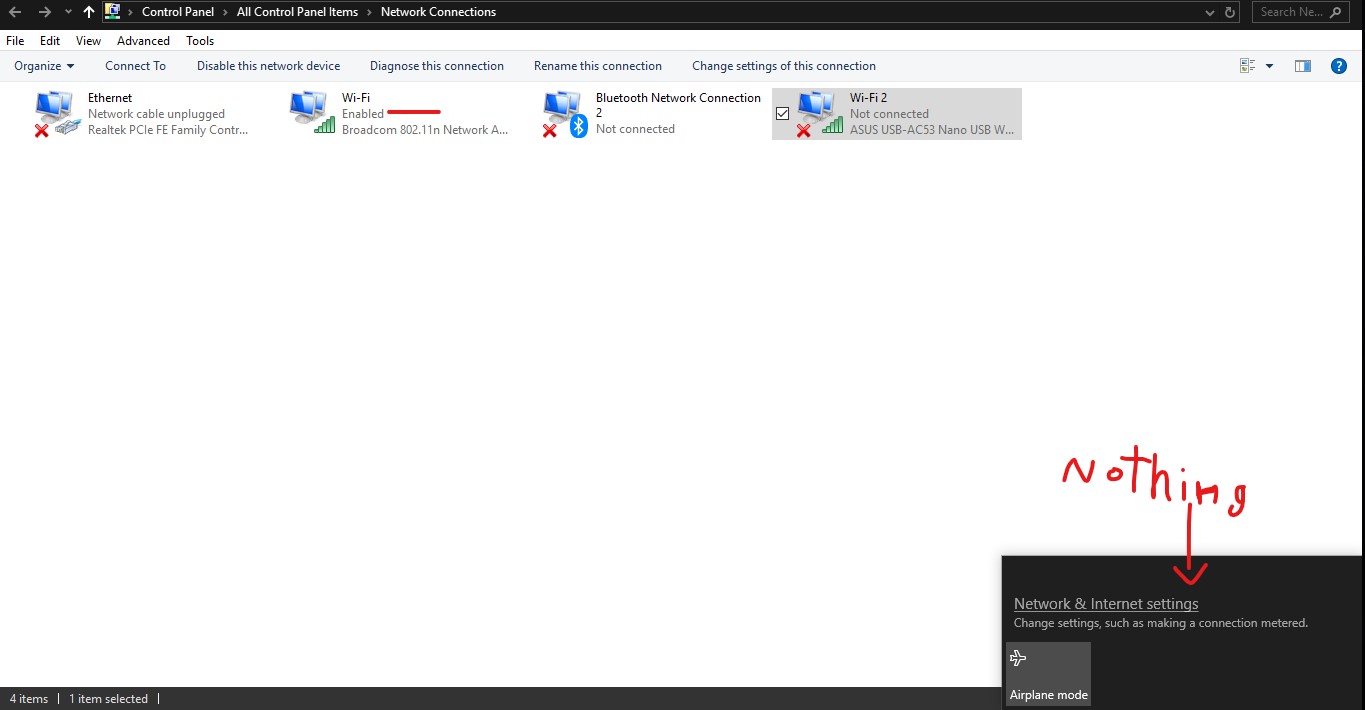Screen dimensions: 1365x710
Task: Open the Organize dropdown
Action: [x=44, y=66]
